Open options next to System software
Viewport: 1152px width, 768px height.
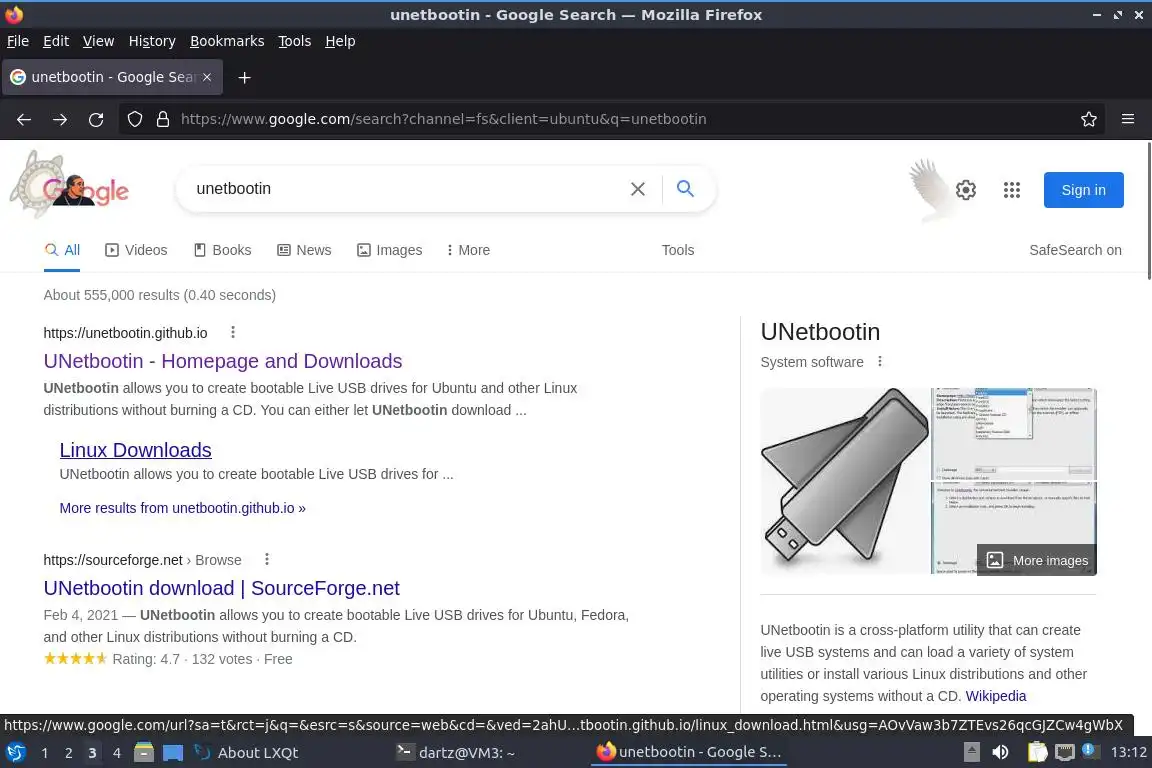pos(879,362)
